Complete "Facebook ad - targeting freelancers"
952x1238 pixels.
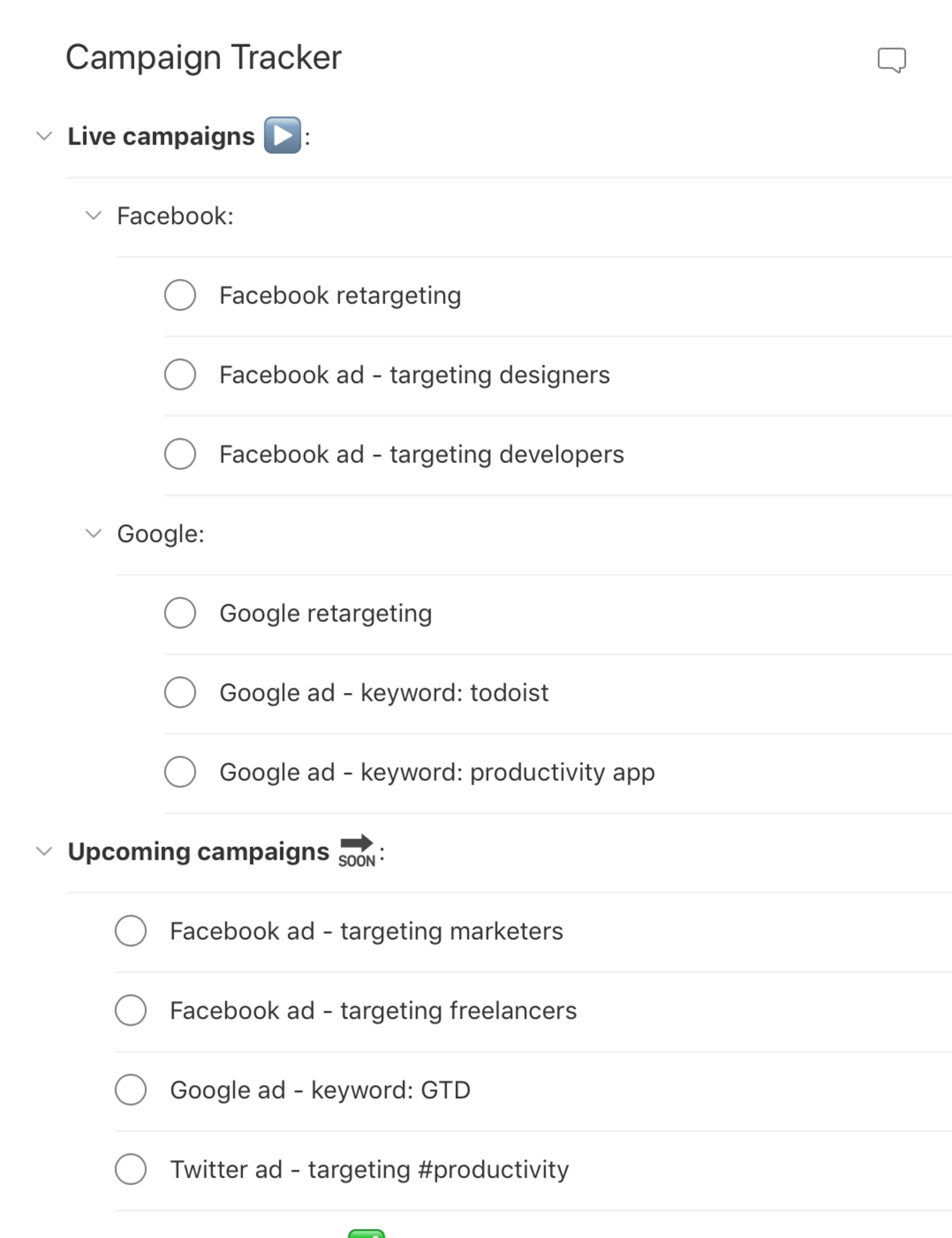click(131, 1010)
